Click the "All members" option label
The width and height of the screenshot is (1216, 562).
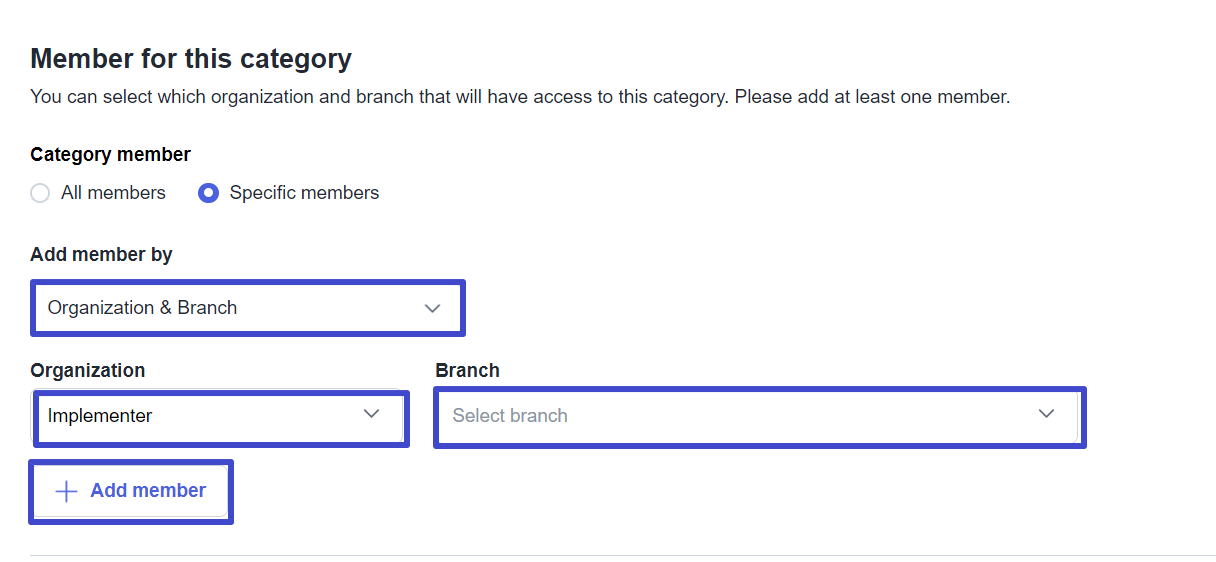click(113, 193)
